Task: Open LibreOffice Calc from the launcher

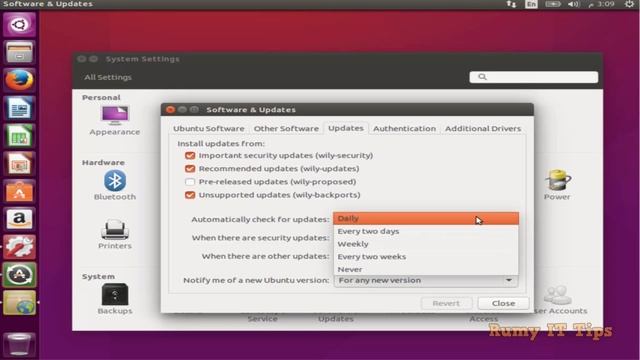Action: pos(19,136)
